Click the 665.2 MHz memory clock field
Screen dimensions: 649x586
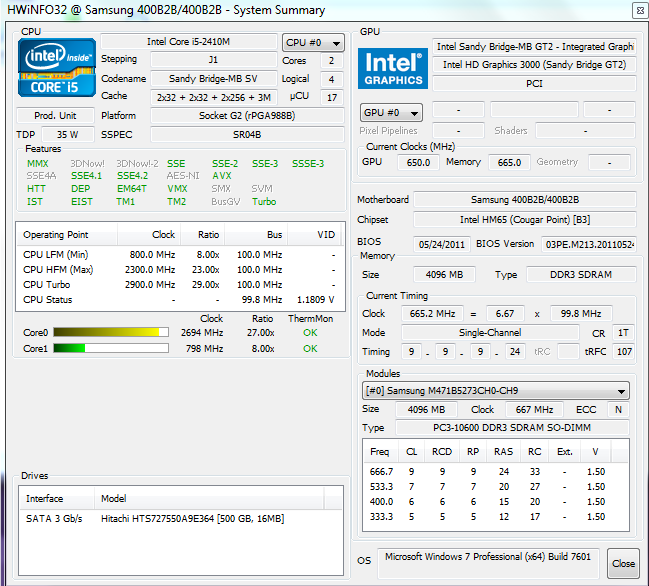(x=433, y=314)
